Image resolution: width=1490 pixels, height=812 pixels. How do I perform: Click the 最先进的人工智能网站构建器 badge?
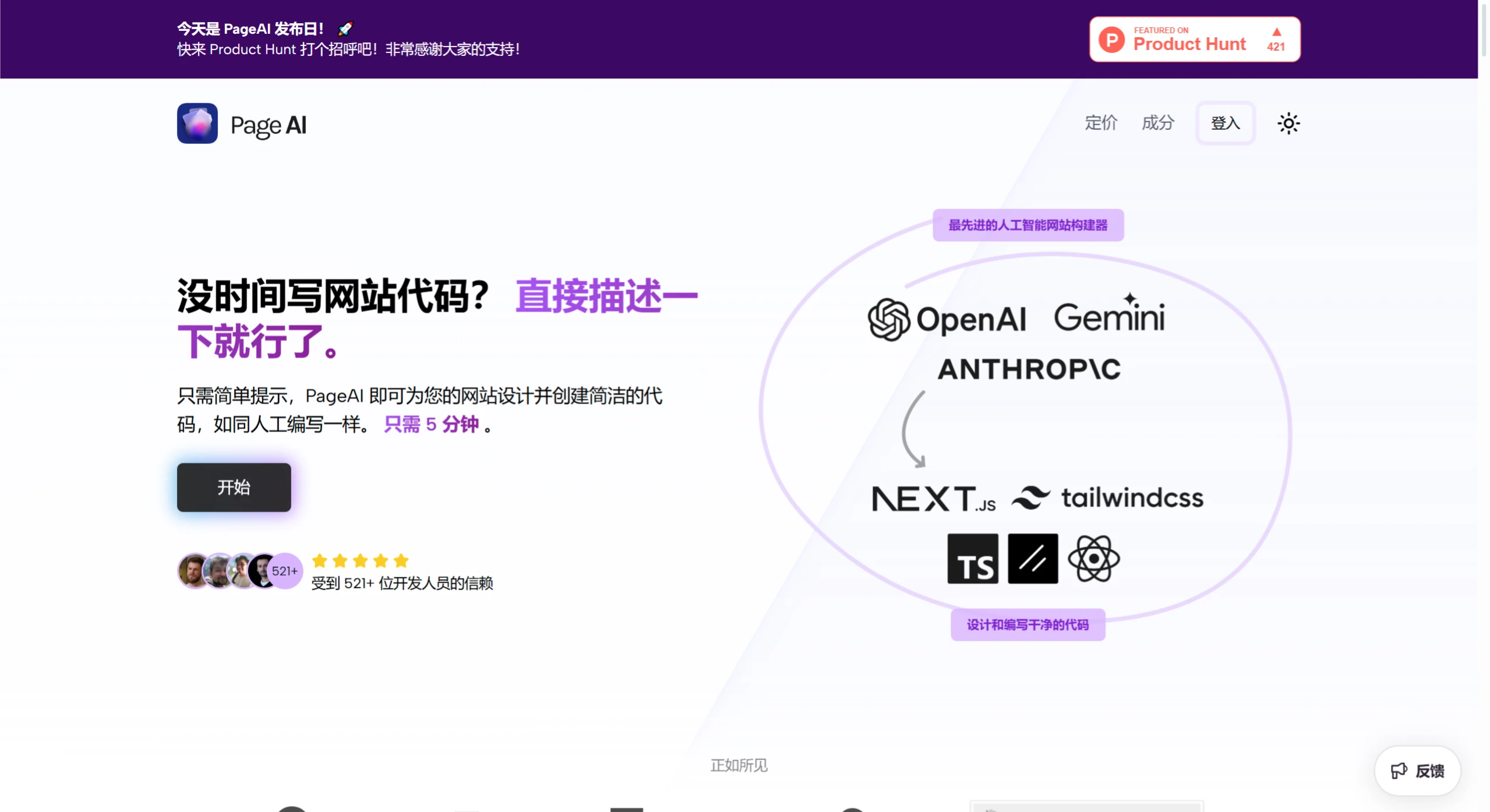click(1028, 225)
